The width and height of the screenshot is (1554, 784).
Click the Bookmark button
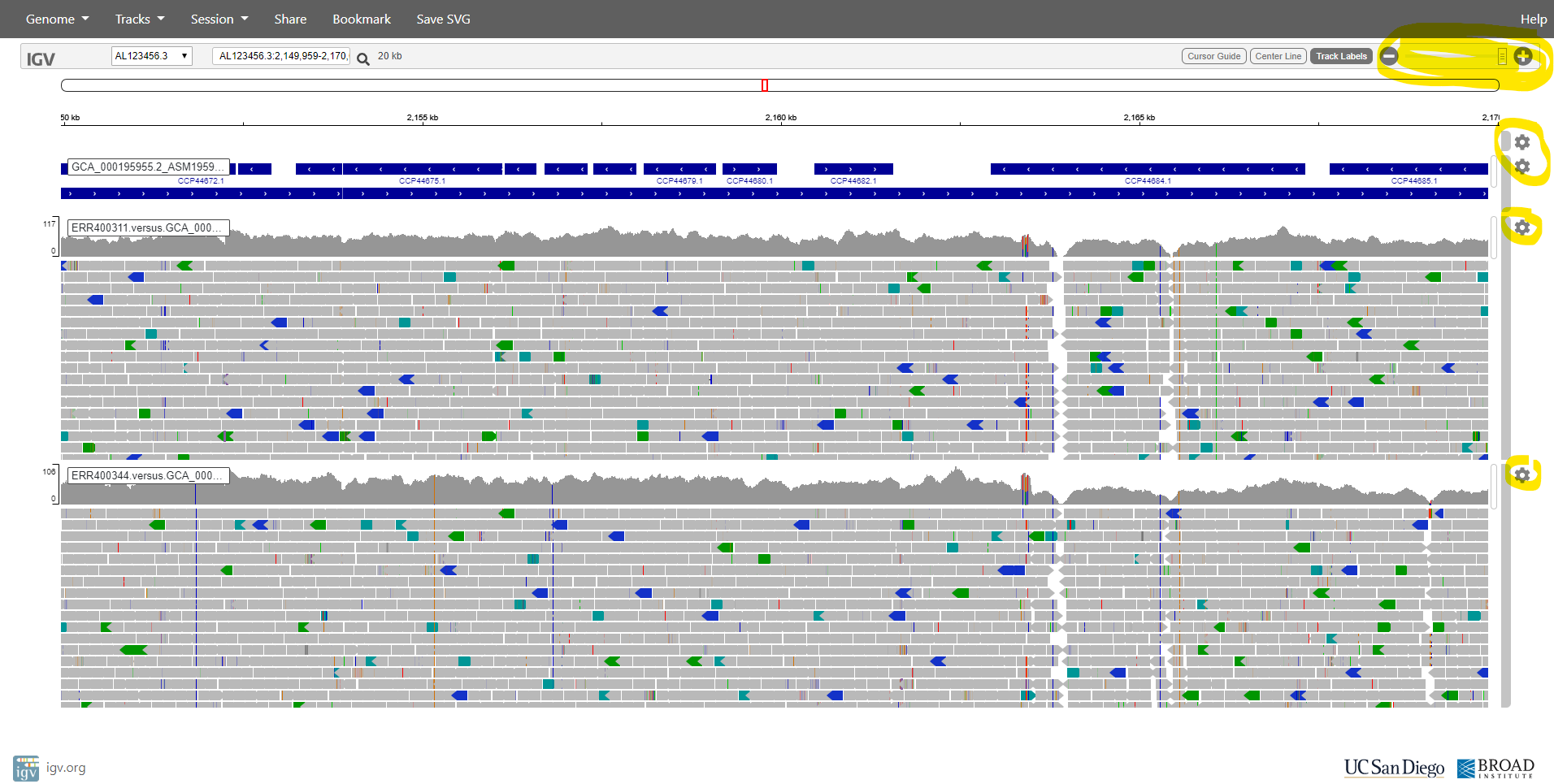click(362, 19)
